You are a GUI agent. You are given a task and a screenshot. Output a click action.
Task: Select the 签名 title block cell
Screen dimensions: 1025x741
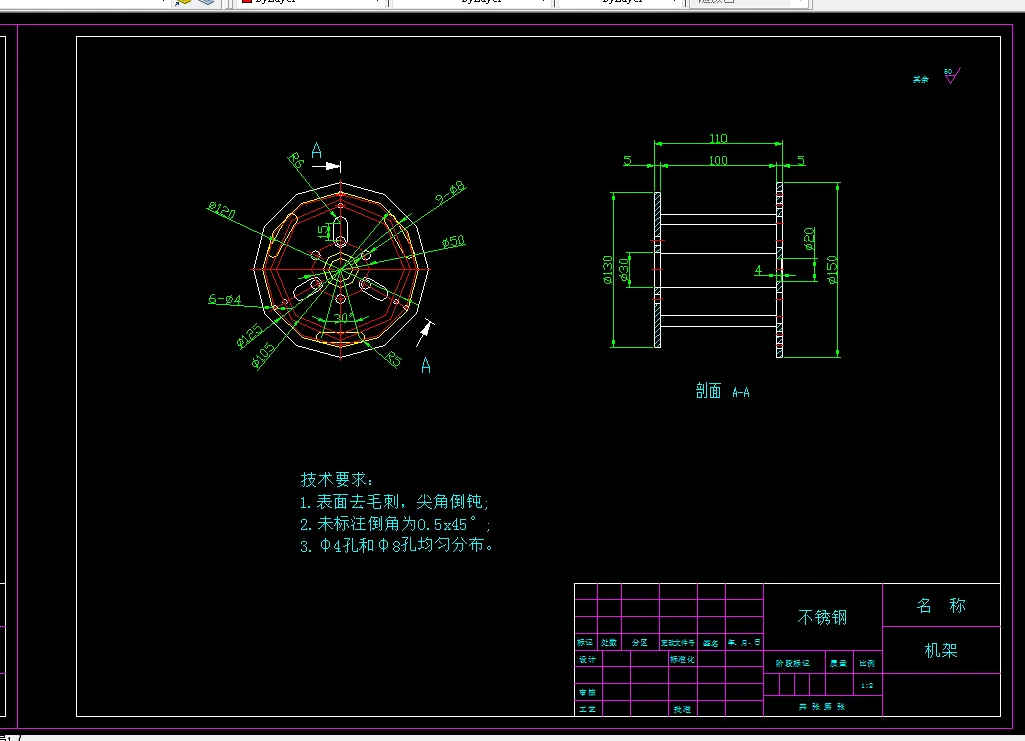tap(711, 643)
